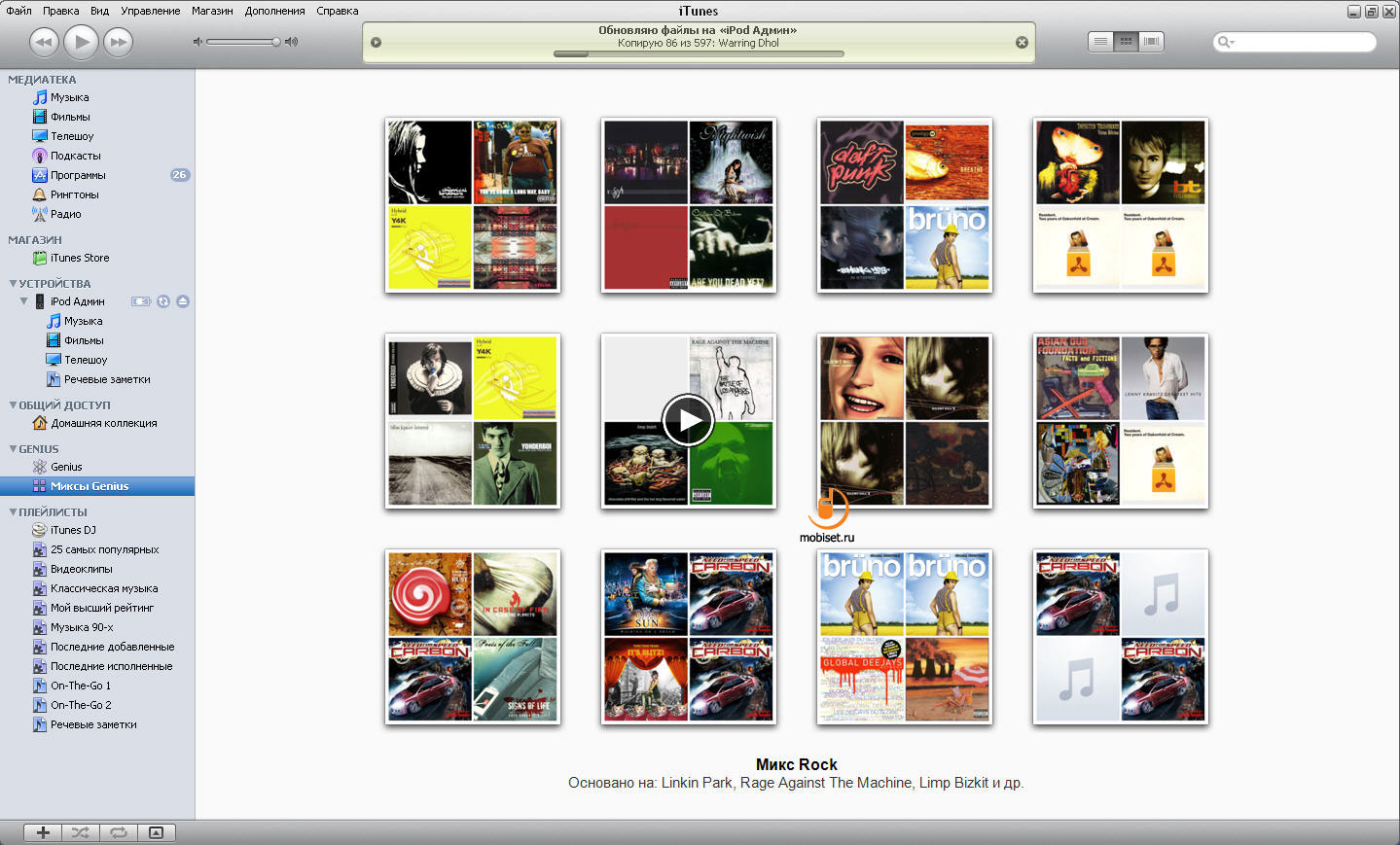1400x845 pixels.
Task: Open the Правка menu
Action: [x=61, y=11]
